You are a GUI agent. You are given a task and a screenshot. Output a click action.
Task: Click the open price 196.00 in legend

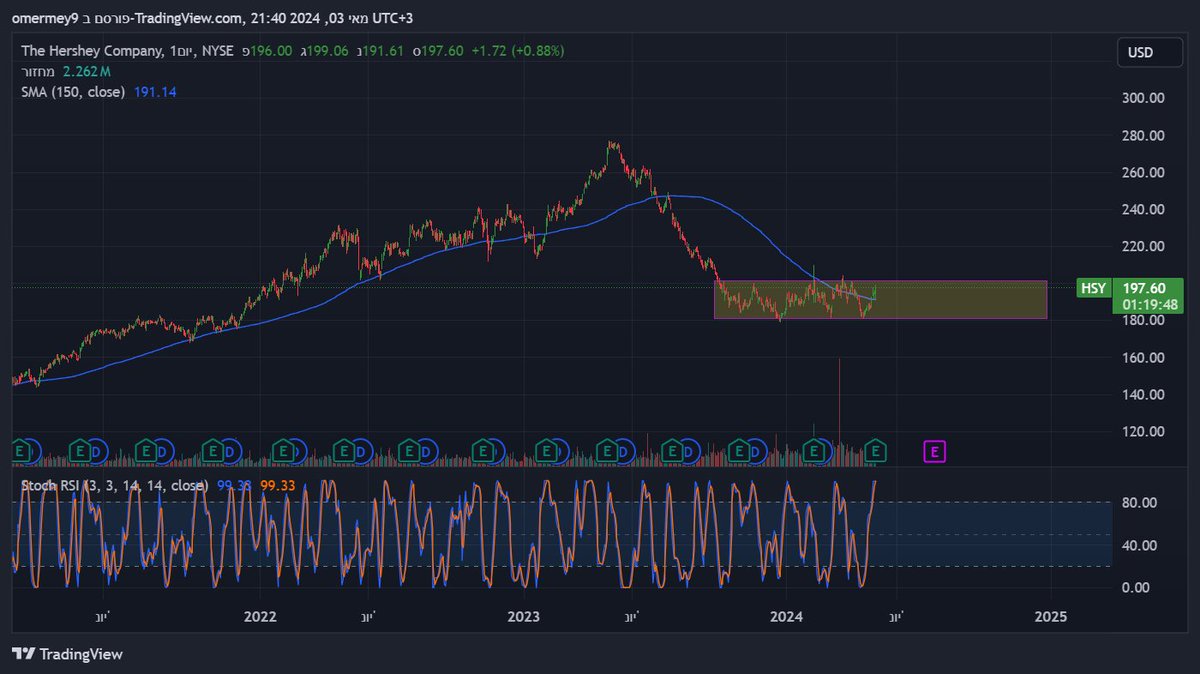271,51
